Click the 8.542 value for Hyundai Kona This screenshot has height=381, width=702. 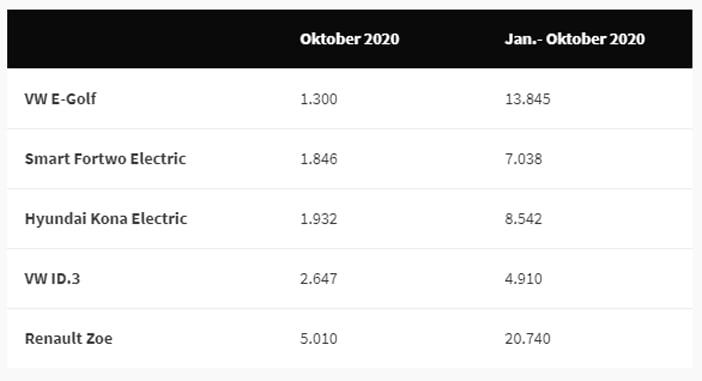pyautogui.click(x=523, y=218)
